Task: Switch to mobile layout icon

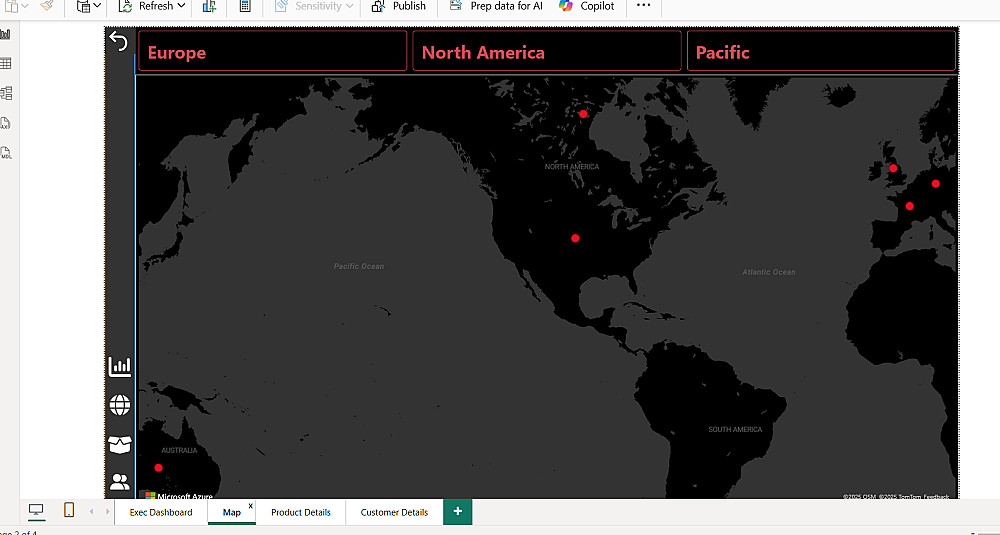Action: tap(69, 509)
